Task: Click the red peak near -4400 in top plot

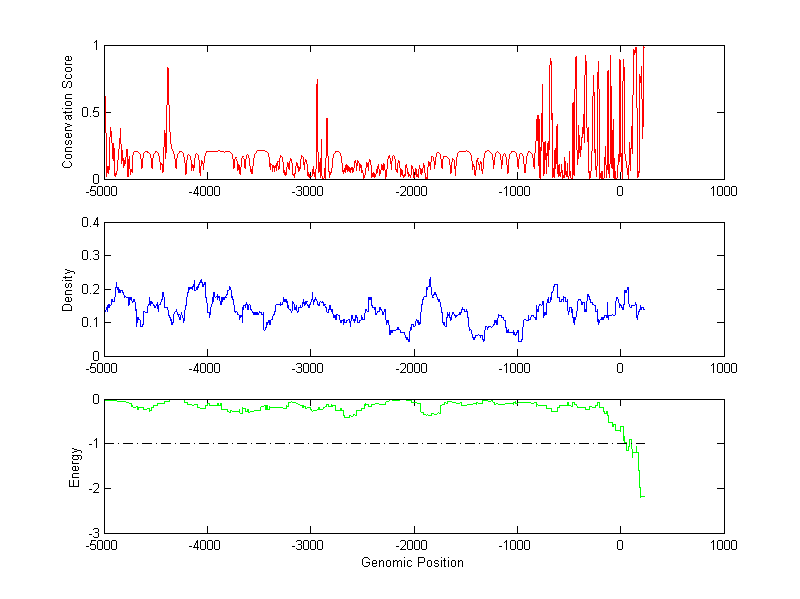Action: pos(167,70)
